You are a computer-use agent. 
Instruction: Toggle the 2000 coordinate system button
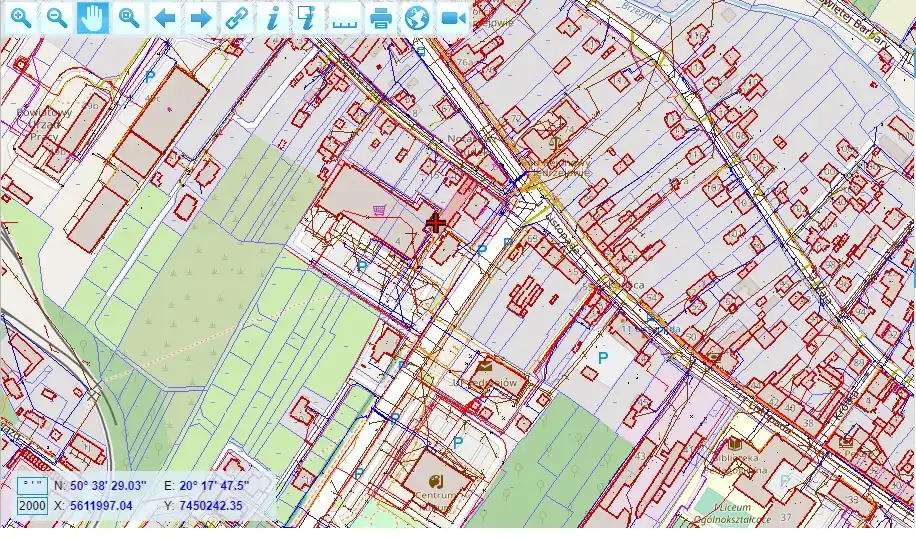tap(32, 506)
